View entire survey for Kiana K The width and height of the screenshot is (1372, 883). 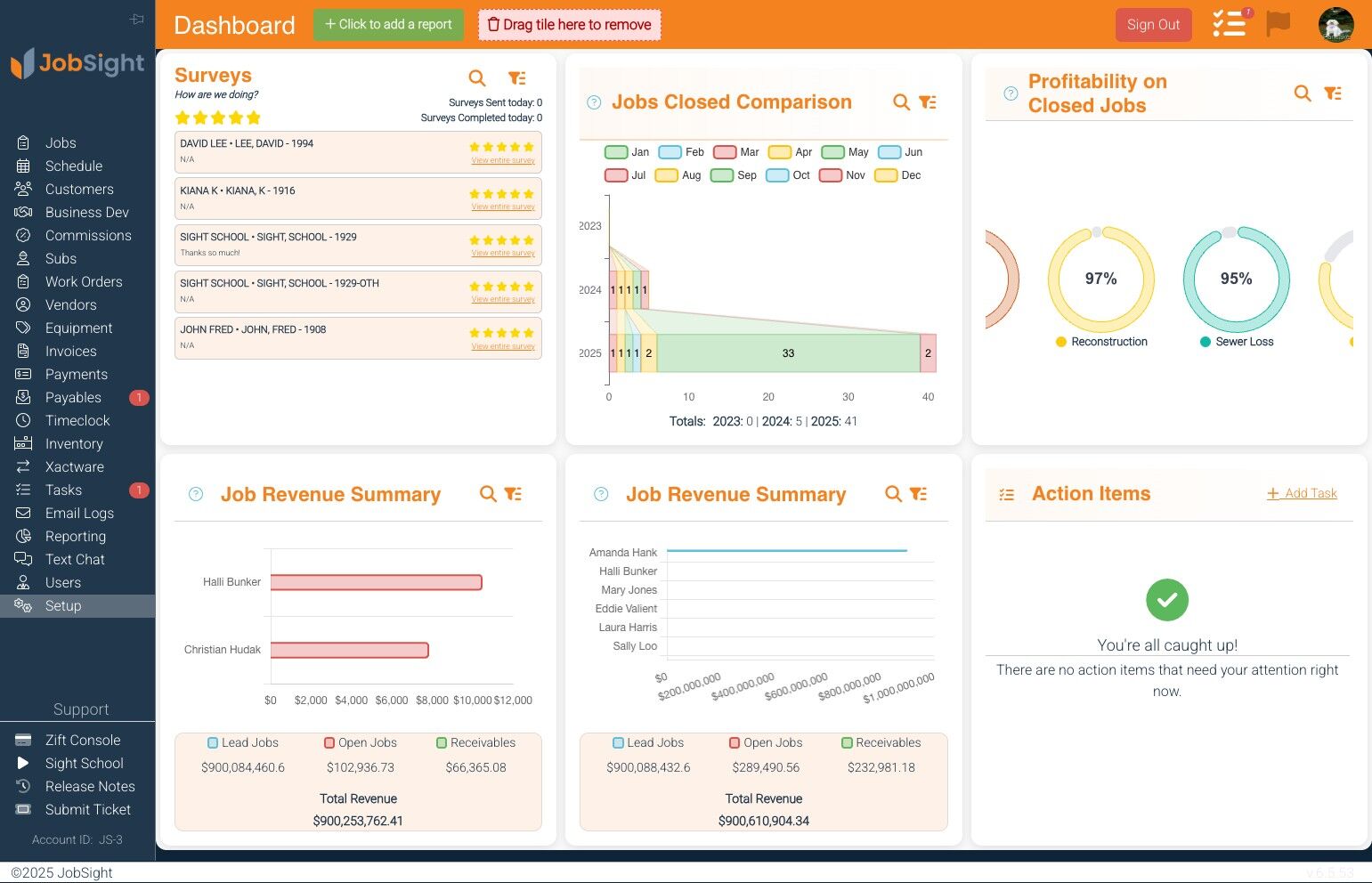(x=503, y=207)
